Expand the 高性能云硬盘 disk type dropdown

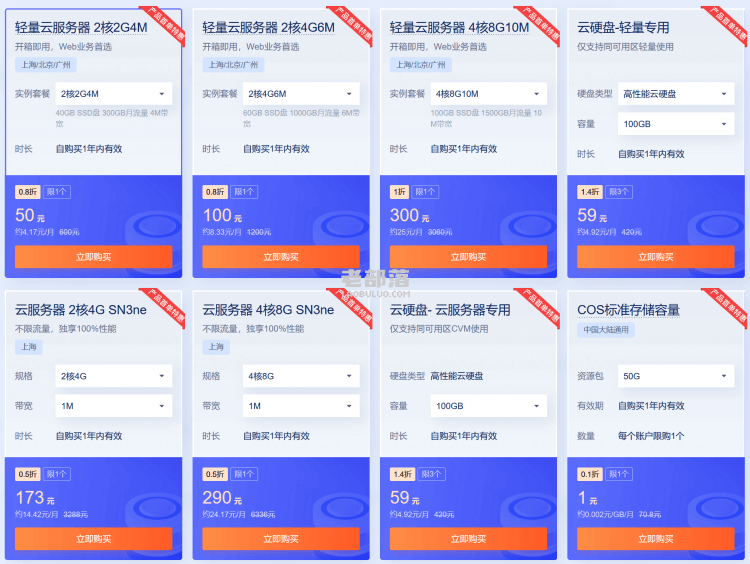tap(676, 94)
